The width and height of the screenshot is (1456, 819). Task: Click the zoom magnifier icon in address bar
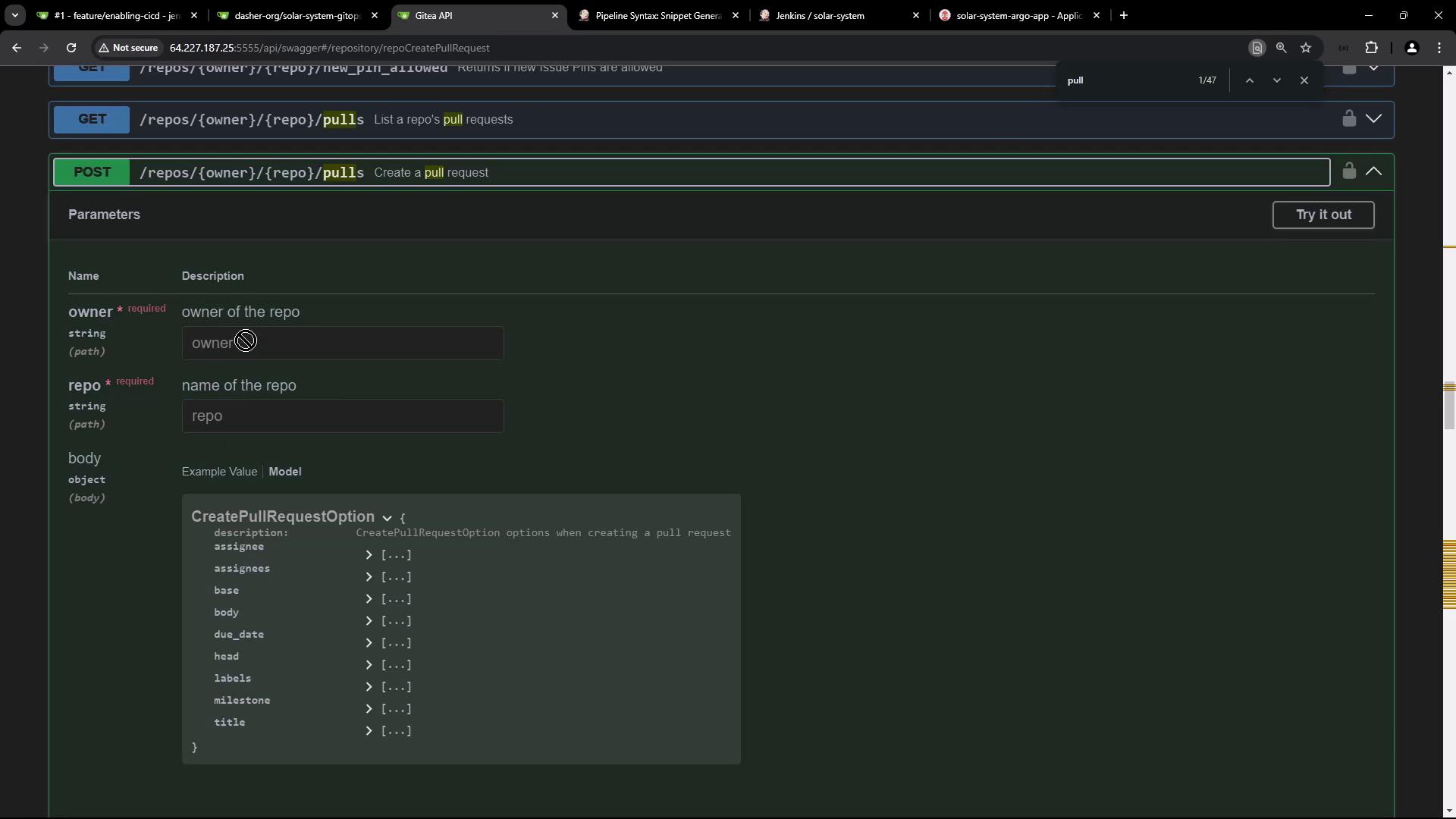(x=1281, y=48)
